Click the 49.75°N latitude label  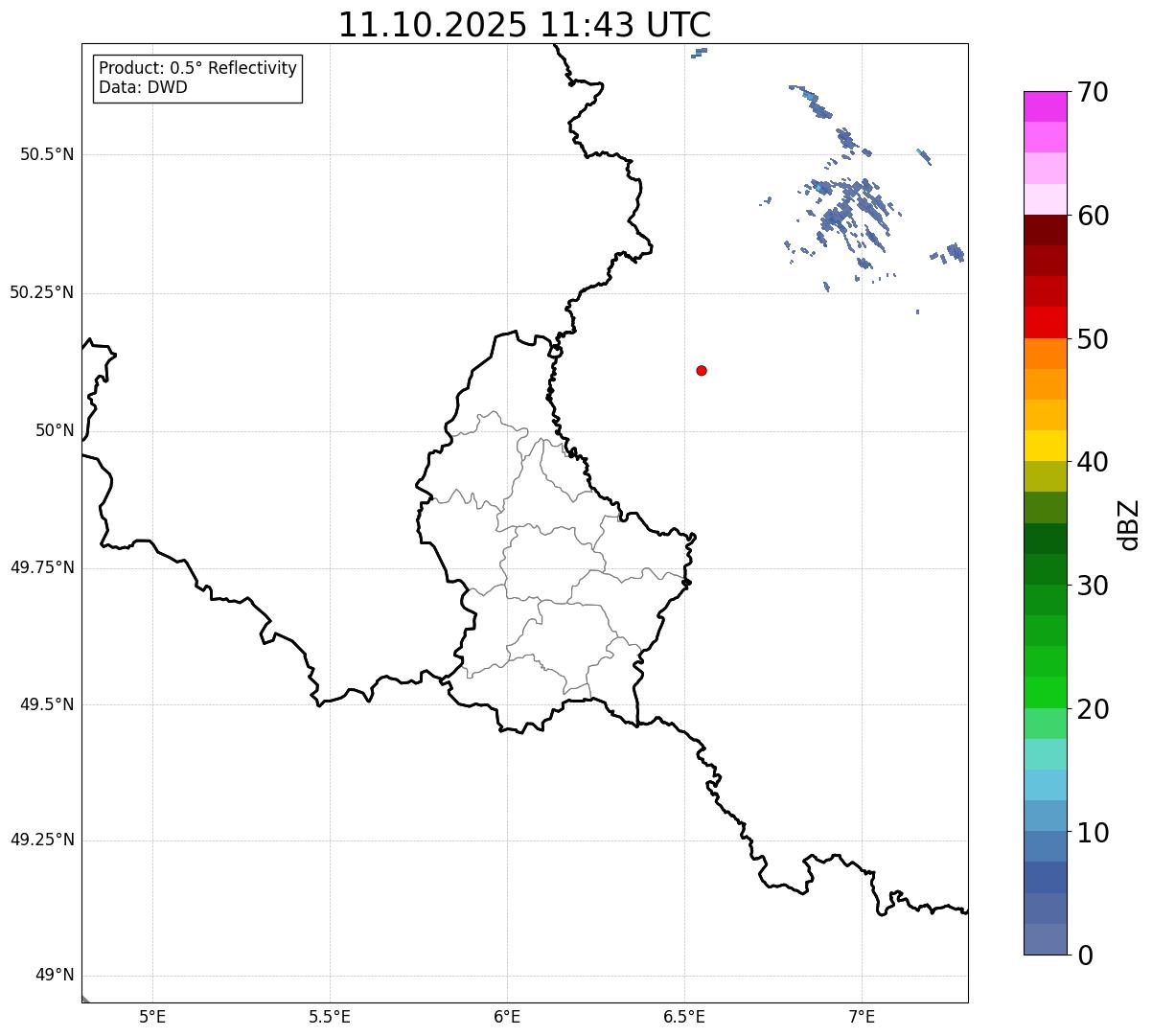click(x=42, y=567)
